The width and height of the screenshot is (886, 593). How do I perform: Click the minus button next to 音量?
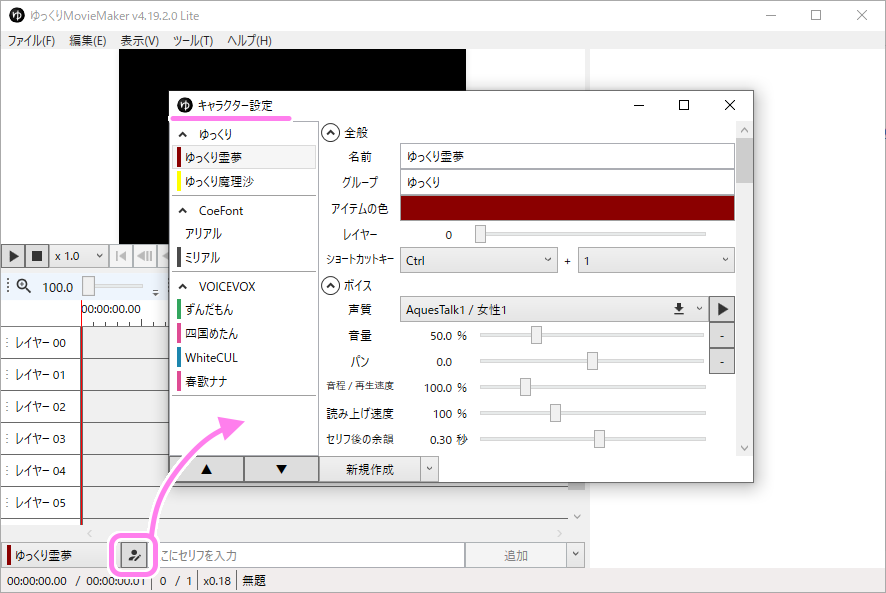coord(722,336)
